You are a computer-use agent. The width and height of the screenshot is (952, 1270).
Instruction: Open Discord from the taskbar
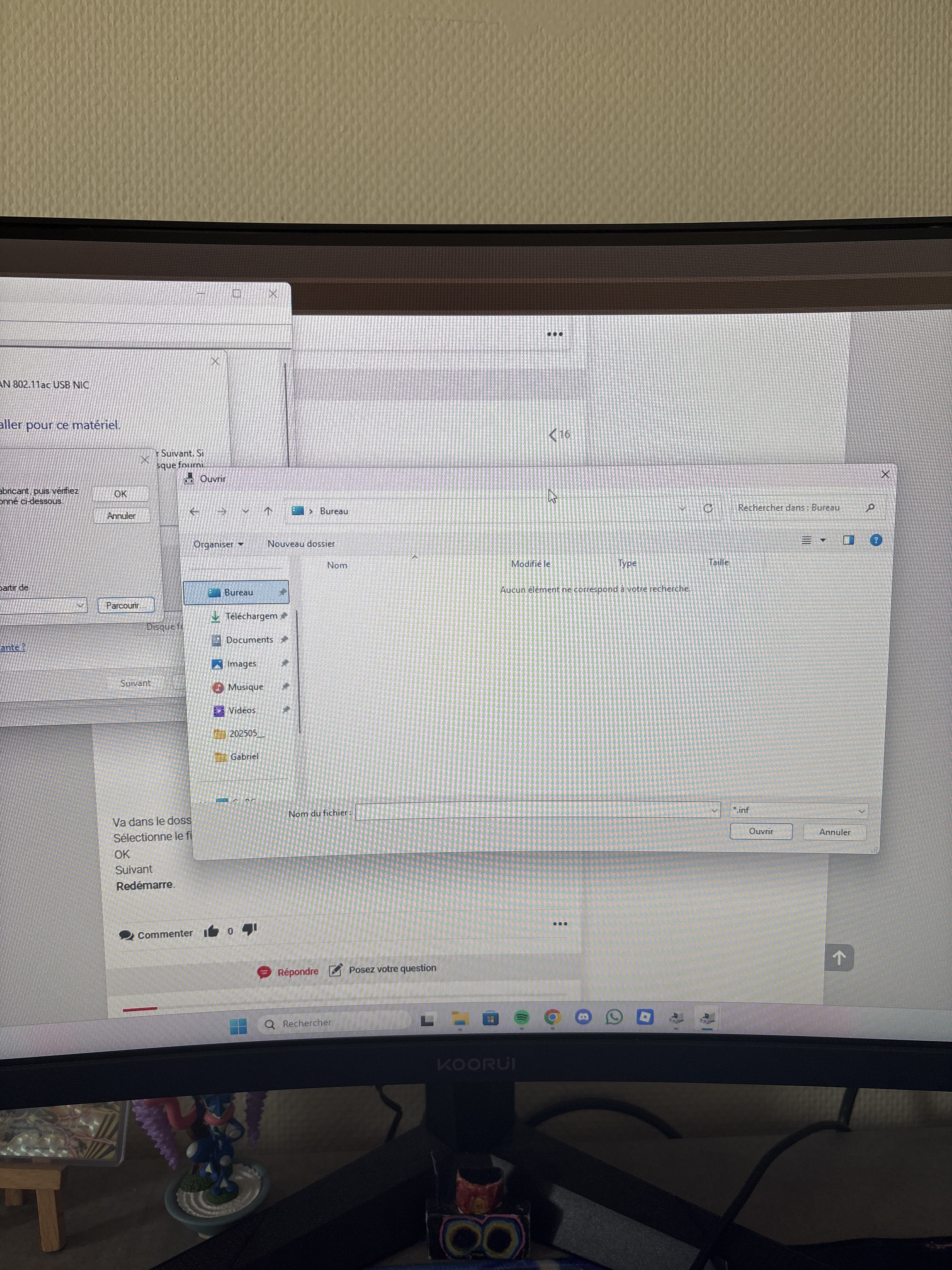pos(583,1017)
